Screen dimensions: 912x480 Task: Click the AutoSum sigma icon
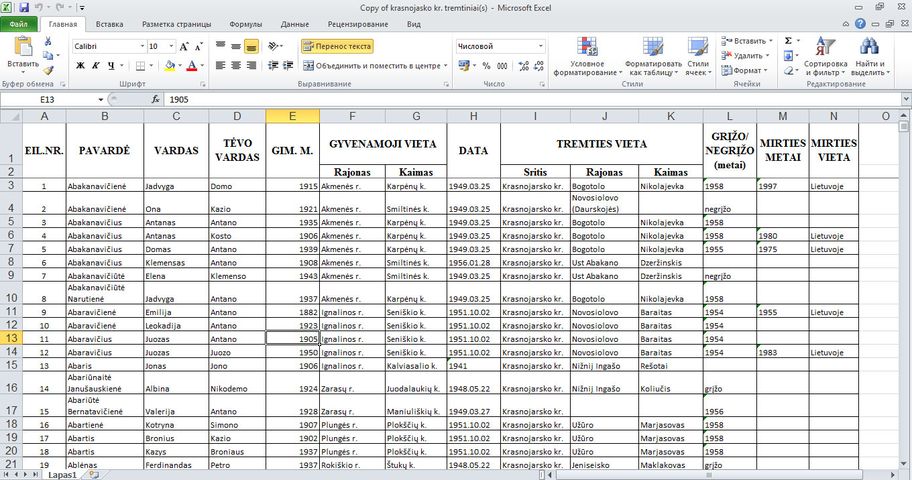coord(788,41)
